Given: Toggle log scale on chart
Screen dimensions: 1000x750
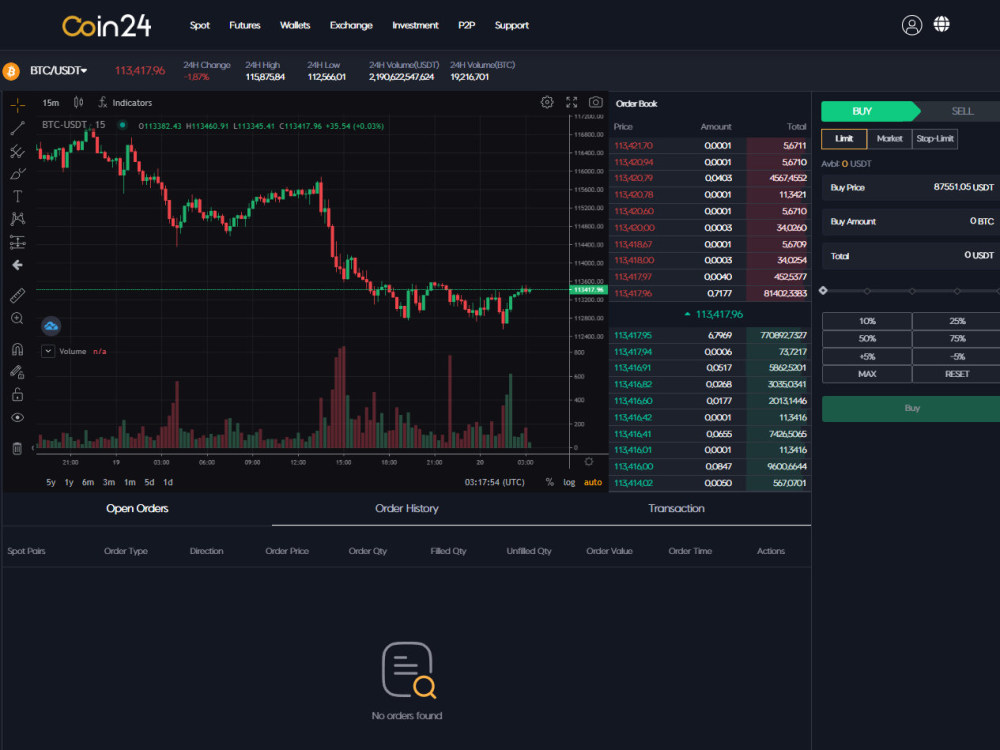Looking at the screenshot, I should click(569, 482).
